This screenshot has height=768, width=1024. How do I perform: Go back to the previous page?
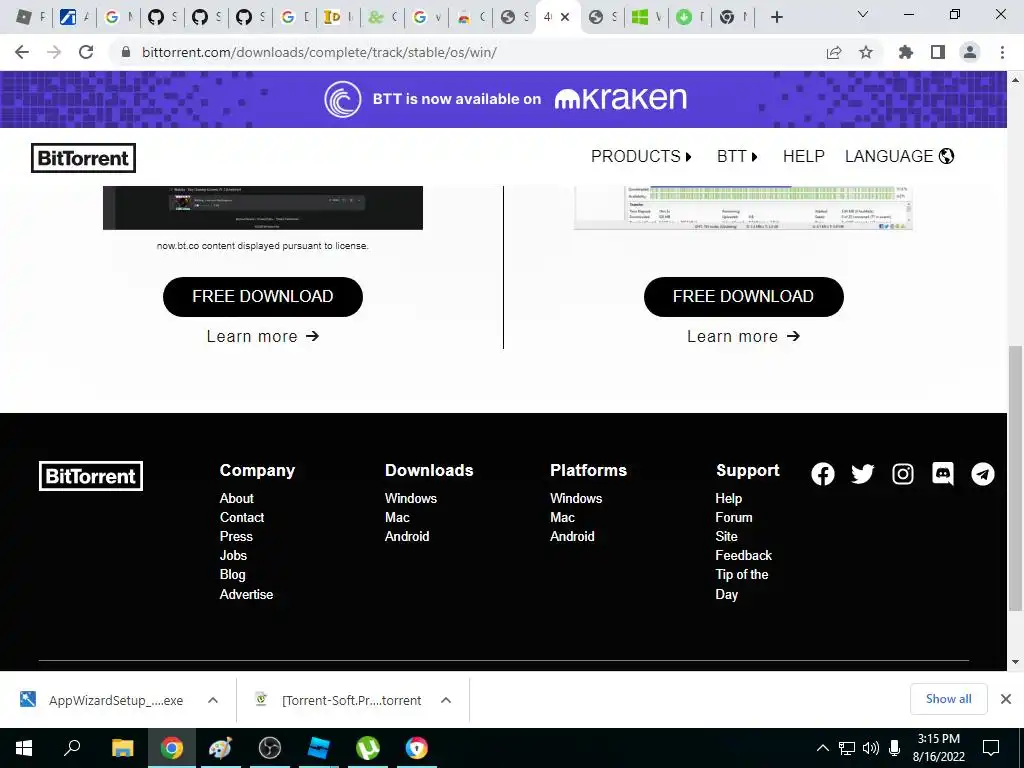click(22, 52)
